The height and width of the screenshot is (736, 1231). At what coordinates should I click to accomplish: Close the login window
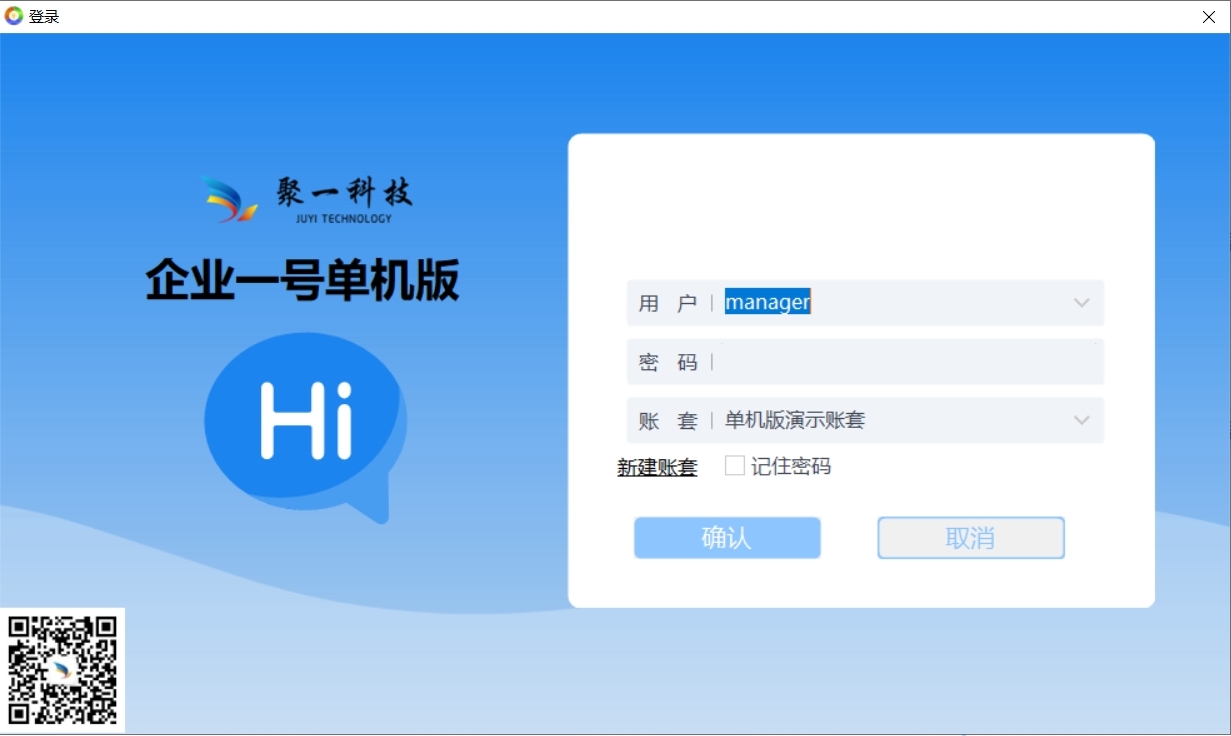coord(1208,16)
